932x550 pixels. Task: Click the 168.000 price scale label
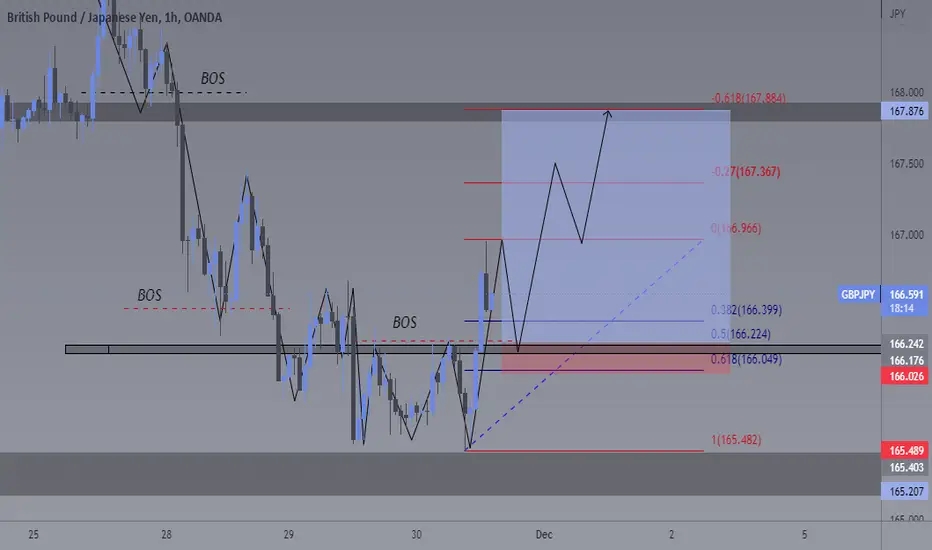coord(906,92)
